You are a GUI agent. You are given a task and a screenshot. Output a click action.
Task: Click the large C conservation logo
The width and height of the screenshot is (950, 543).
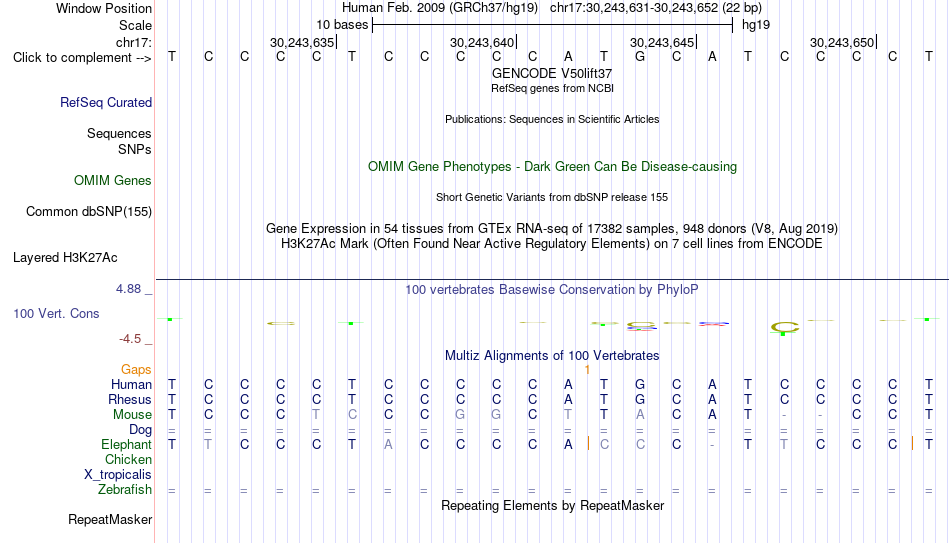[x=785, y=328]
